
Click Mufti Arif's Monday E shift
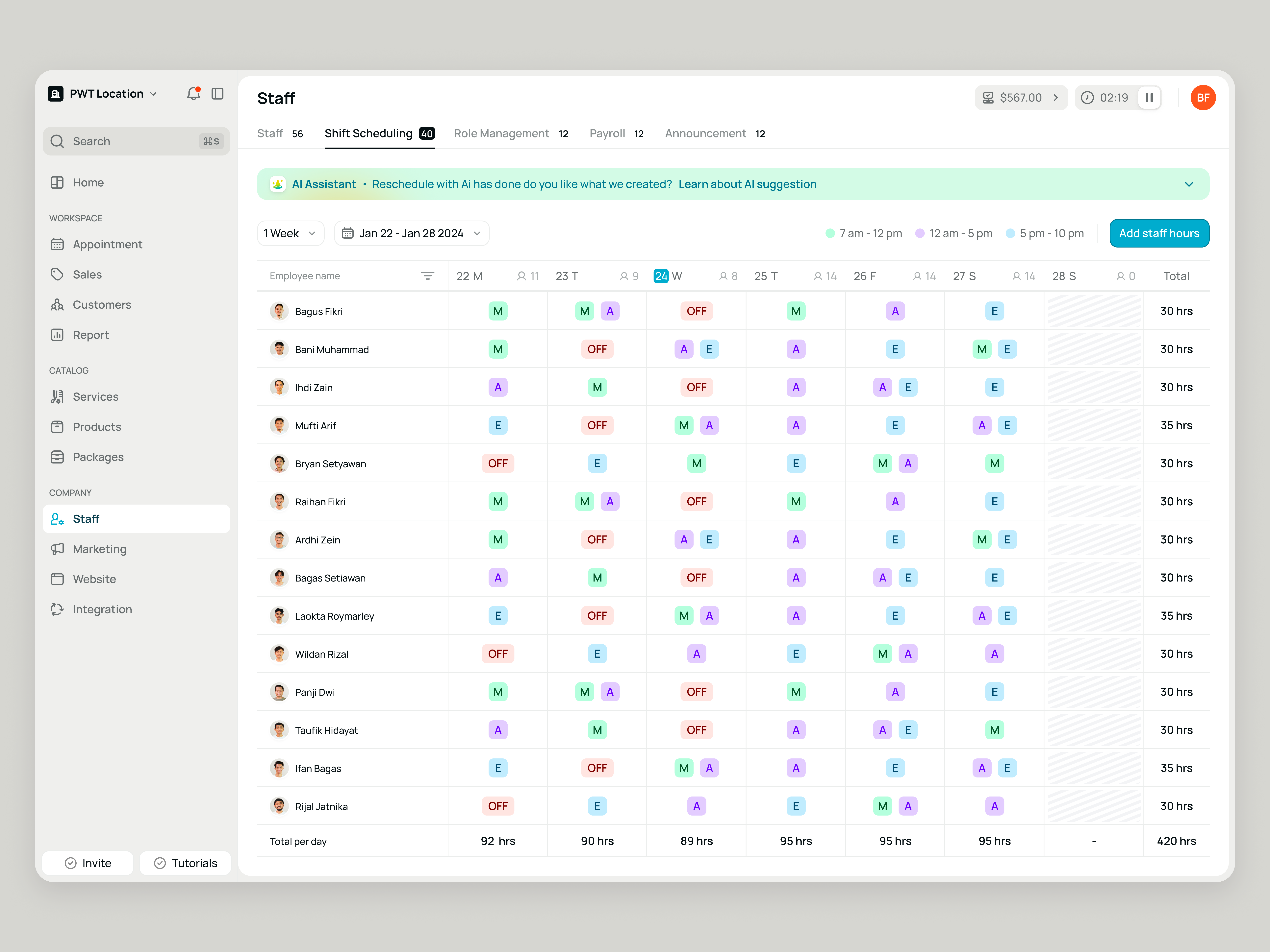(498, 425)
